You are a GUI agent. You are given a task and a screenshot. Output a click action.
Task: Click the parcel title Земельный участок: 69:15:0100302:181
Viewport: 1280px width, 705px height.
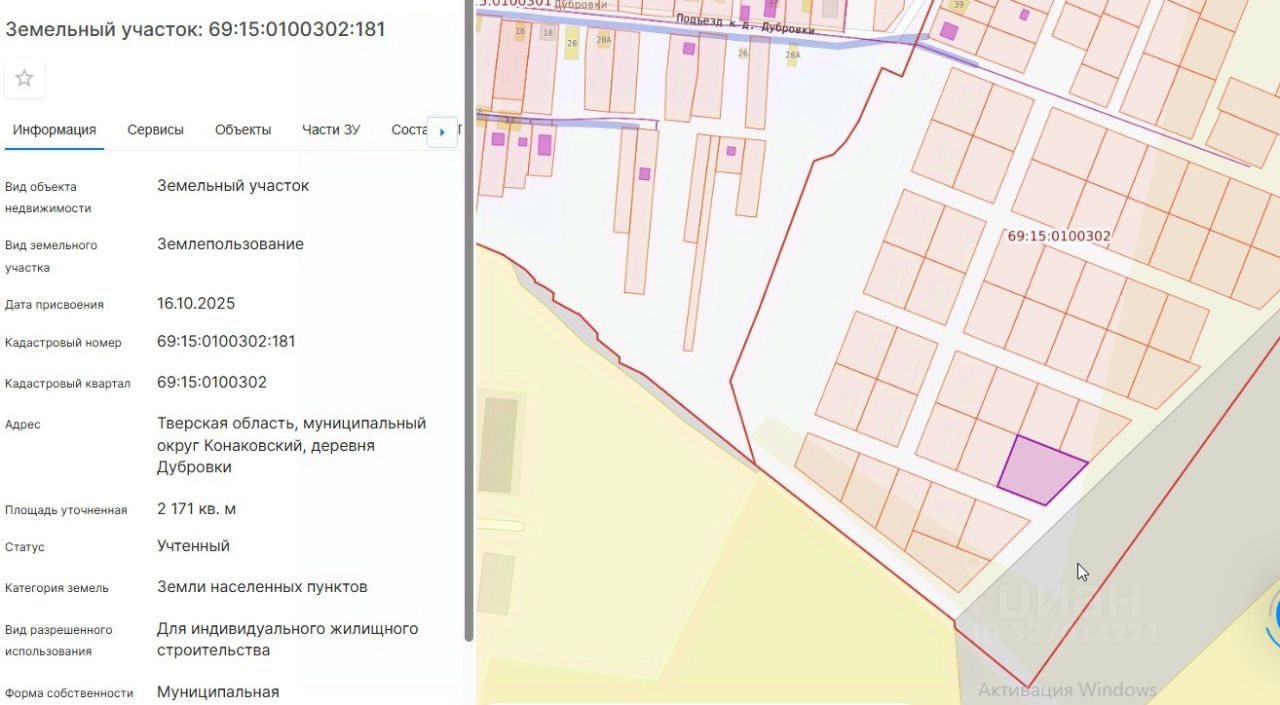(195, 29)
